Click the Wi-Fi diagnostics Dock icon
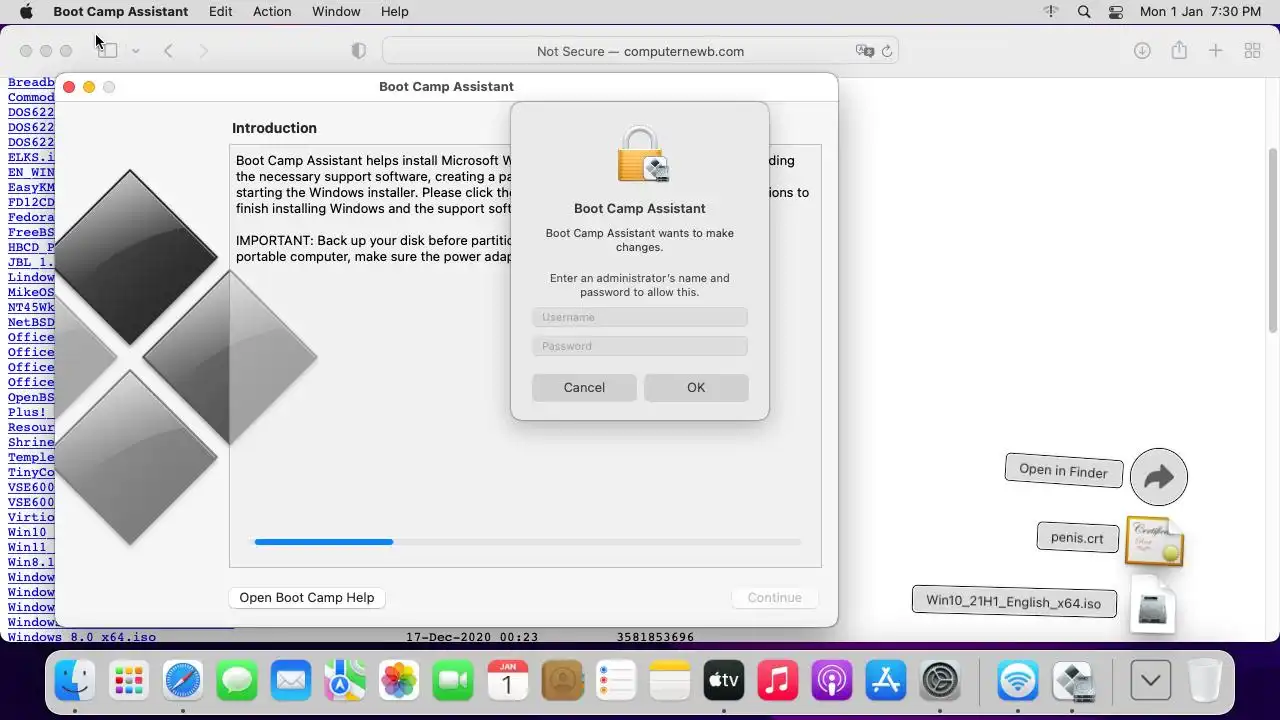 coord(1018,681)
